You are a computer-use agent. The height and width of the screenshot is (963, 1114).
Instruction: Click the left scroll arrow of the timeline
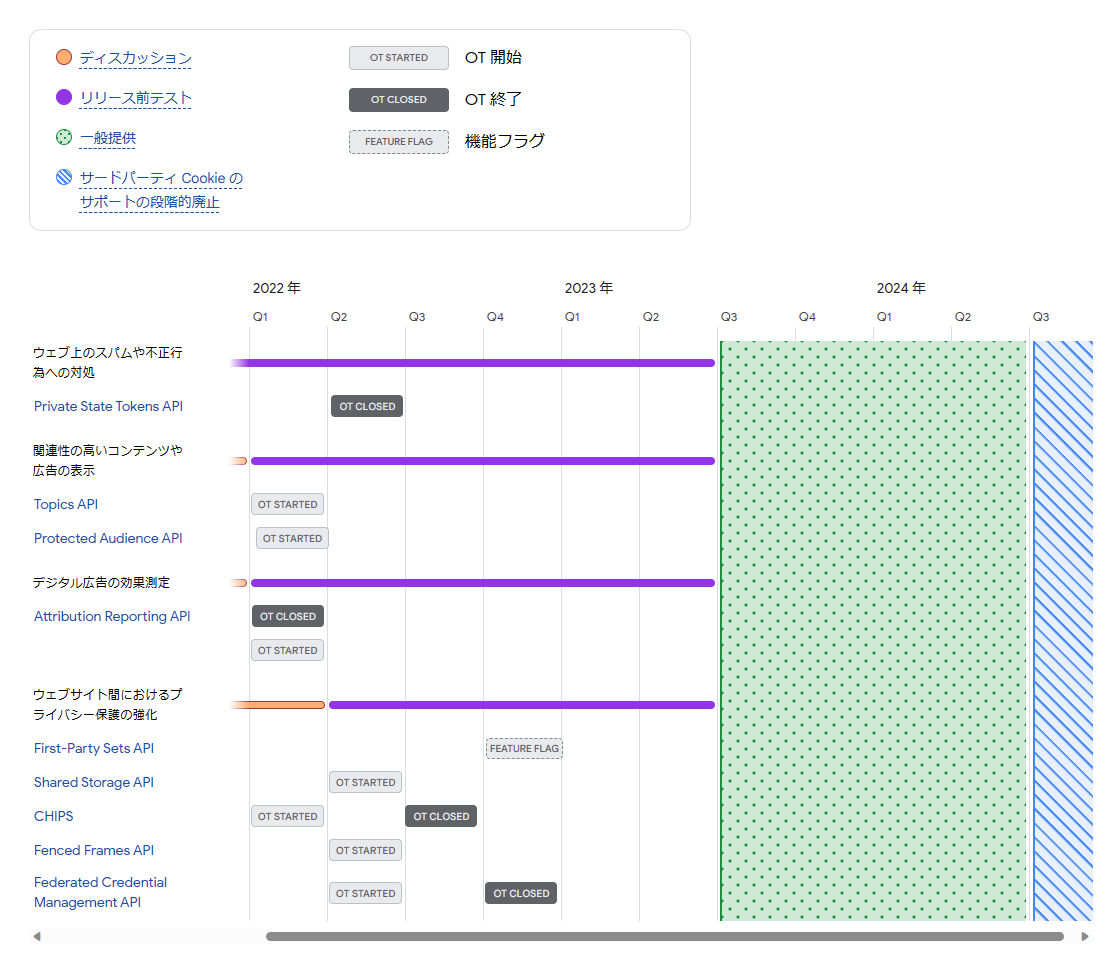tap(37, 937)
